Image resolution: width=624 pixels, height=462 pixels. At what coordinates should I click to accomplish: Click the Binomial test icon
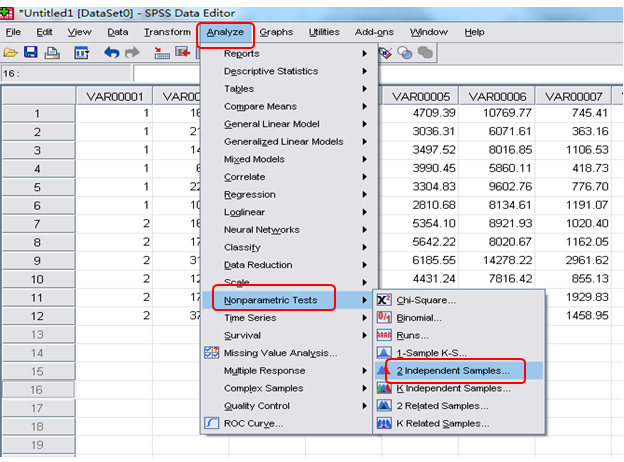(x=384, y=318)
